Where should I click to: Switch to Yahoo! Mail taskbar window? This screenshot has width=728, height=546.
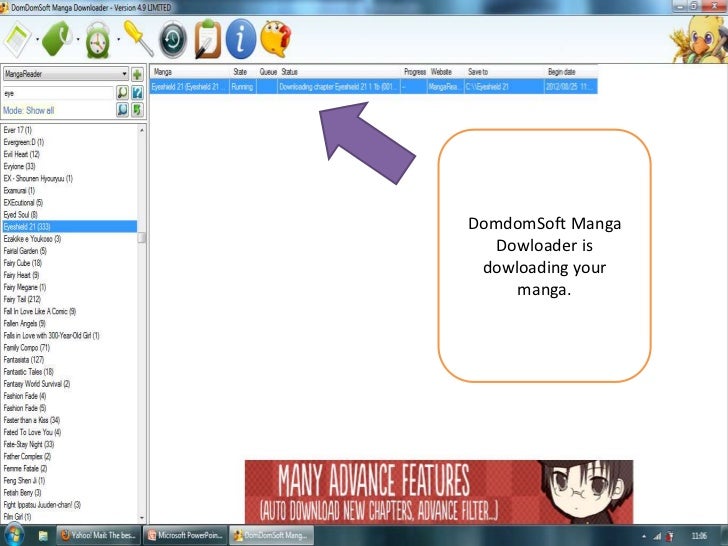coord(98,535)
